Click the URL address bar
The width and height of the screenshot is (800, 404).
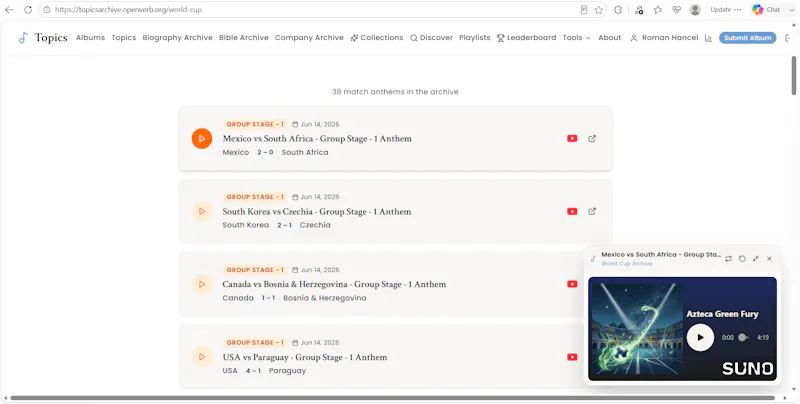(314, 10)
